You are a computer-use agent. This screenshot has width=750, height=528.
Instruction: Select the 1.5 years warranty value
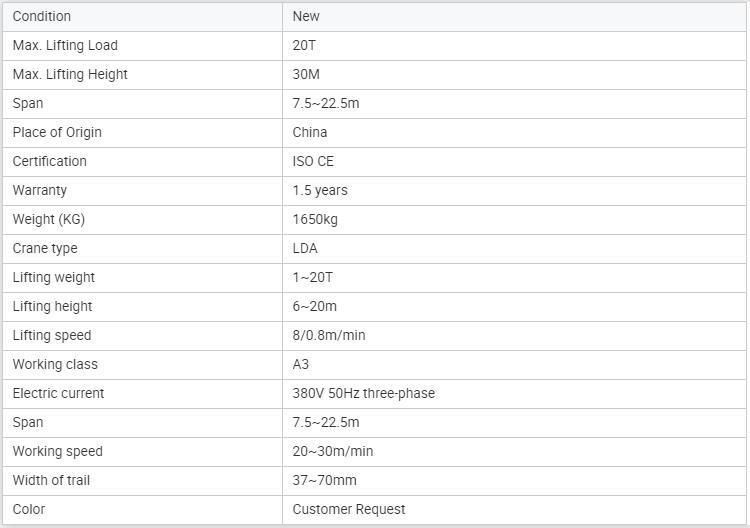pos(320,190)
